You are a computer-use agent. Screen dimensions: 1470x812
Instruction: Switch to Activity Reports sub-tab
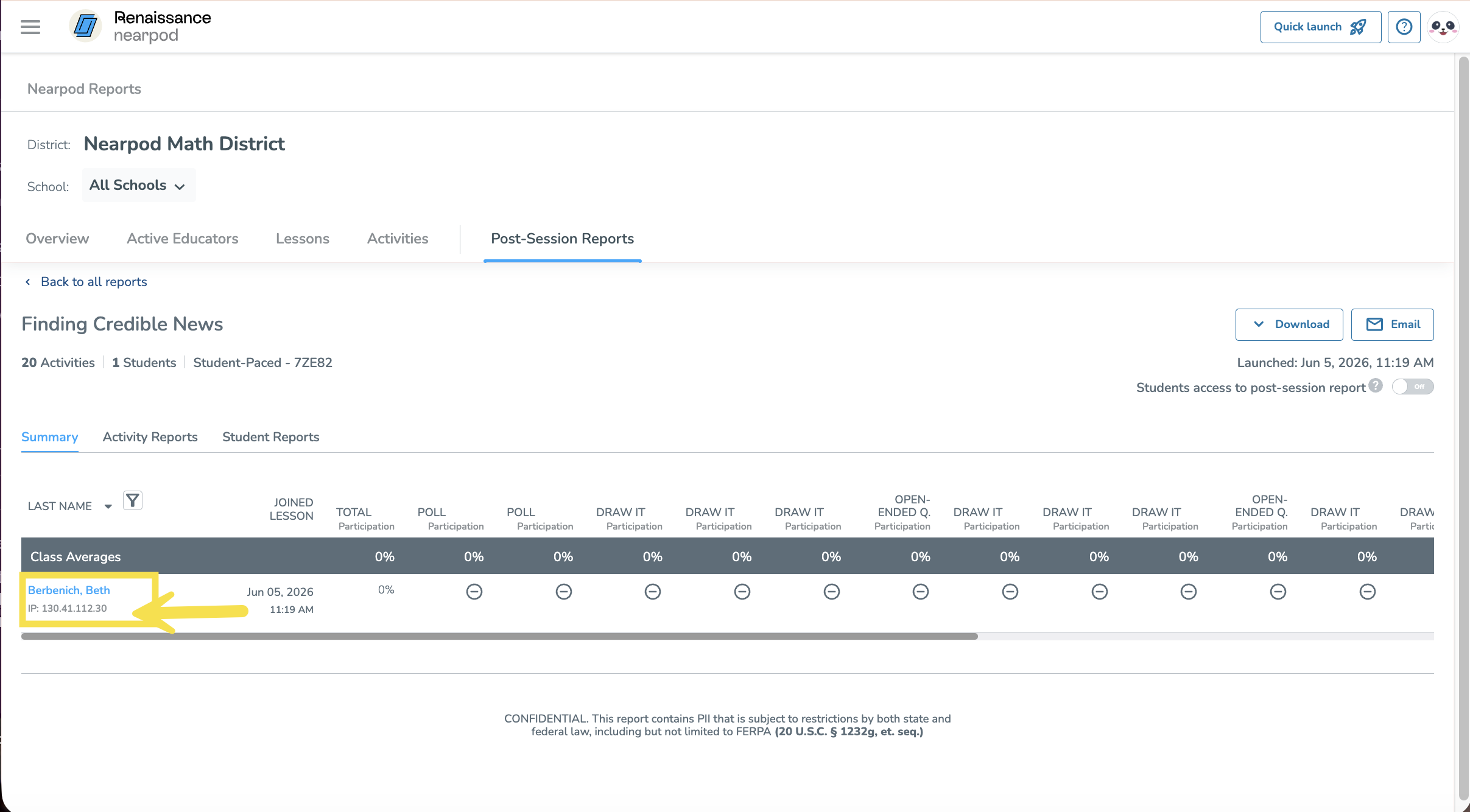(150, 437)
